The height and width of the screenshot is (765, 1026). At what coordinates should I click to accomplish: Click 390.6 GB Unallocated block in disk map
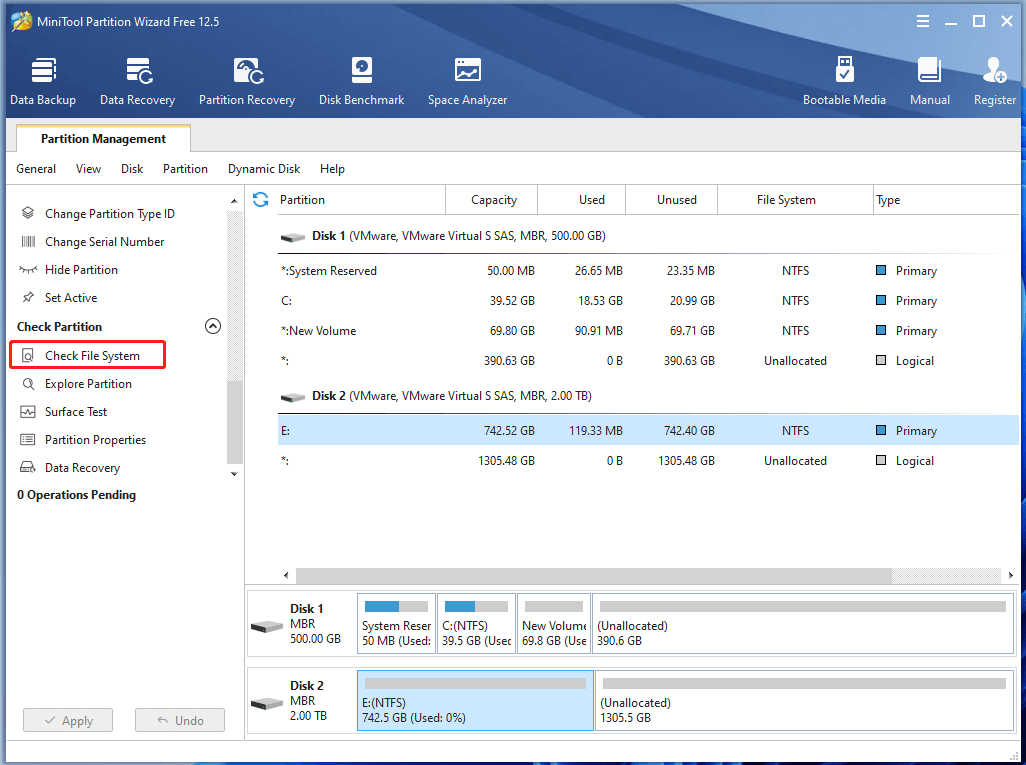803,624
